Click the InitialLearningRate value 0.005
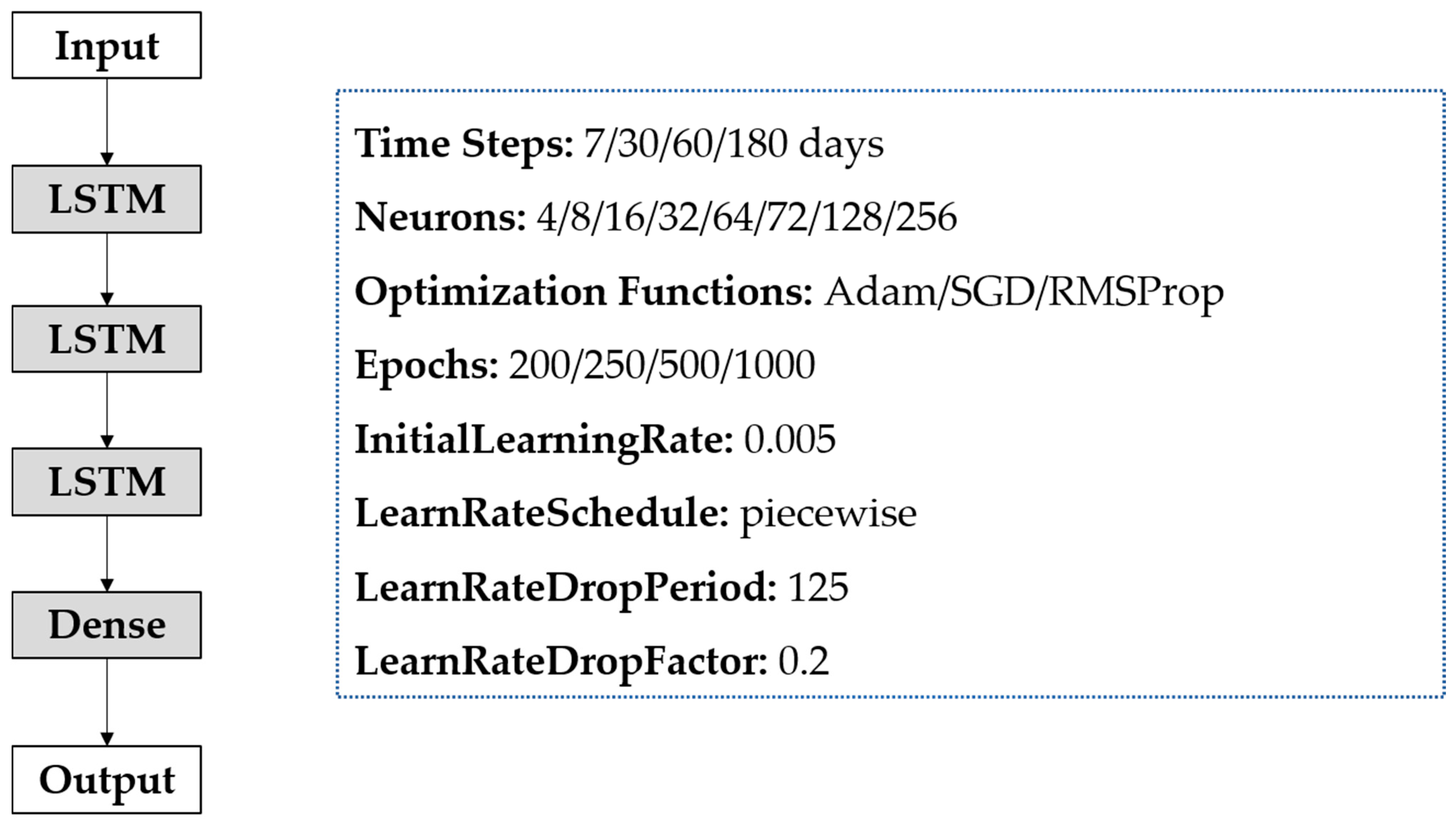1456x826 pixels. point(789,439)
